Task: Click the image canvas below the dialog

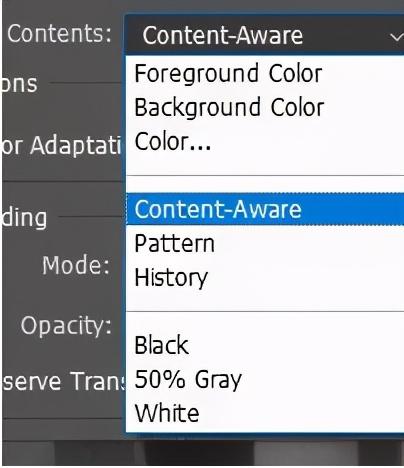Action: (x=203, y=453)
